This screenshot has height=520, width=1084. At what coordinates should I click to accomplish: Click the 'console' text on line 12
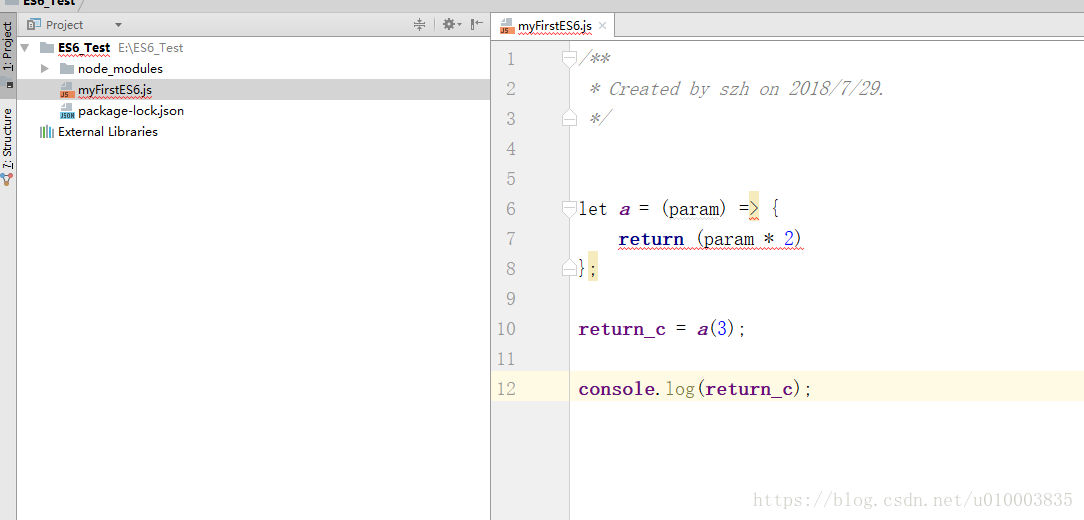pyautogui.click(x=616, y=389)
